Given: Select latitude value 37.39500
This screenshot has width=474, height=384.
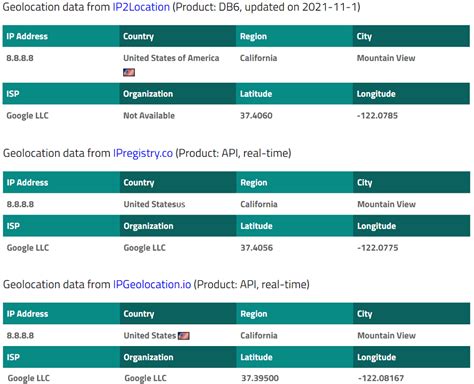Looking at the screenshot, I should pyautogui.click(x=260, y=378).
